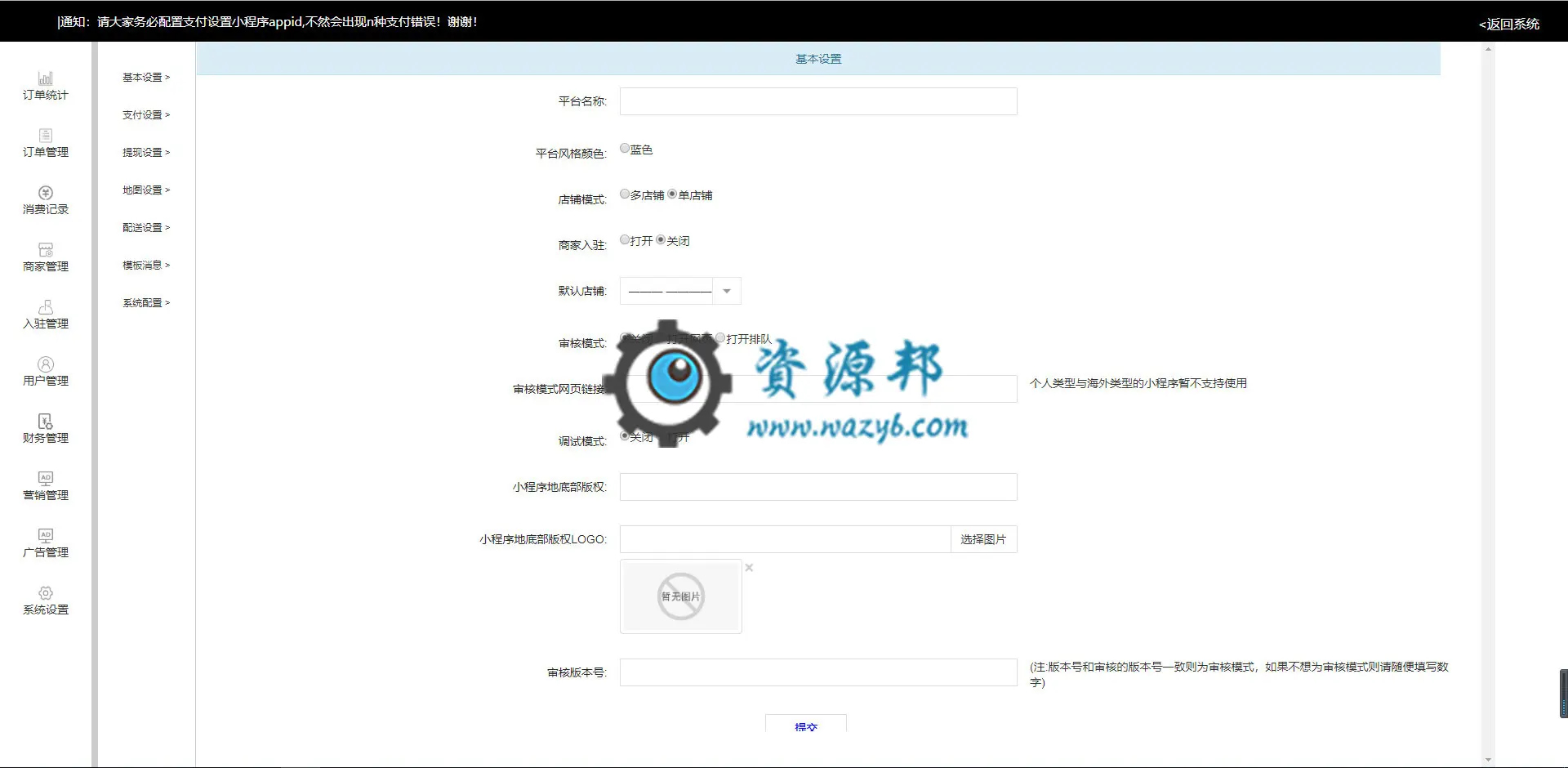
Task: Open 财务管理 sidebar icon
Action: tap(46, 422)
